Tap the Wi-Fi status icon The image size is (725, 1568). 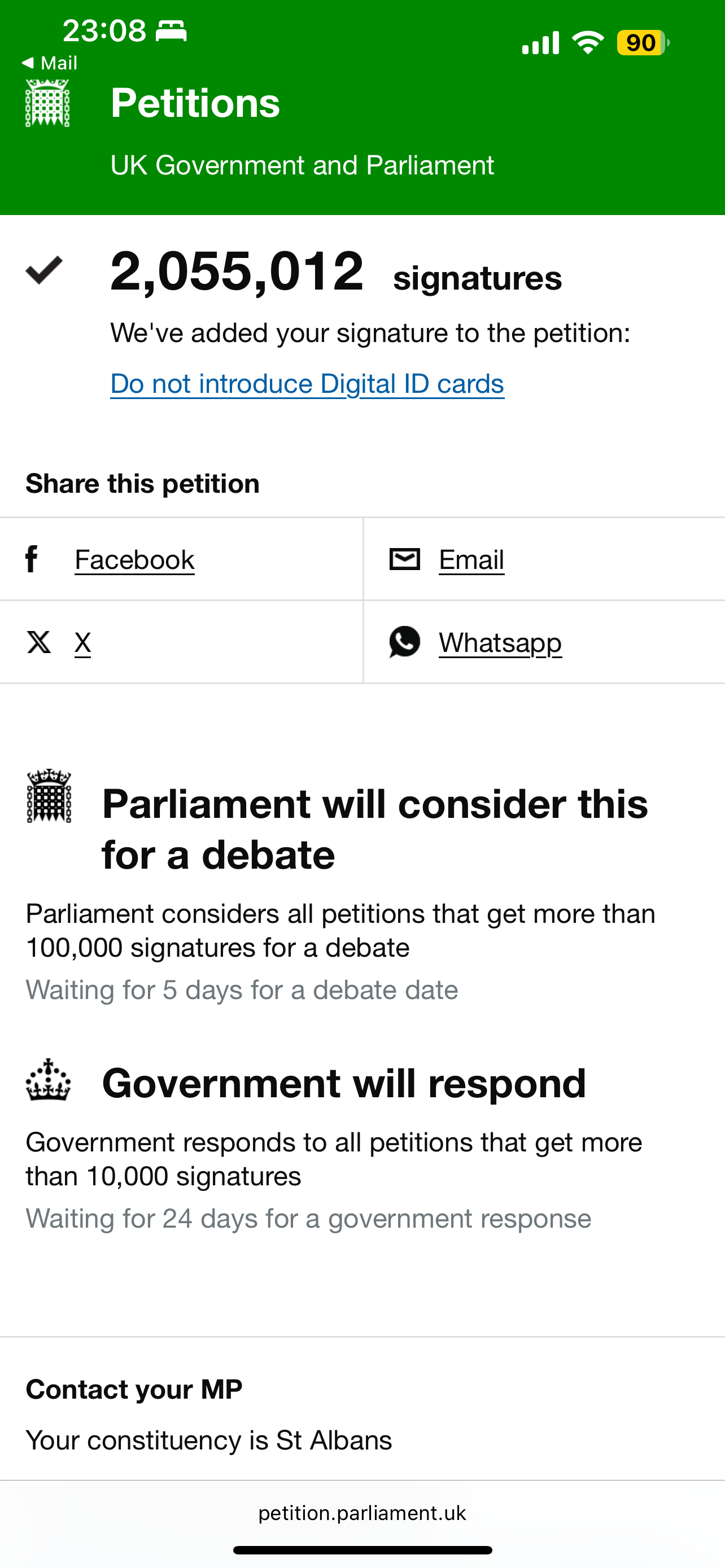pyautogui.click(x=587, y=42)
